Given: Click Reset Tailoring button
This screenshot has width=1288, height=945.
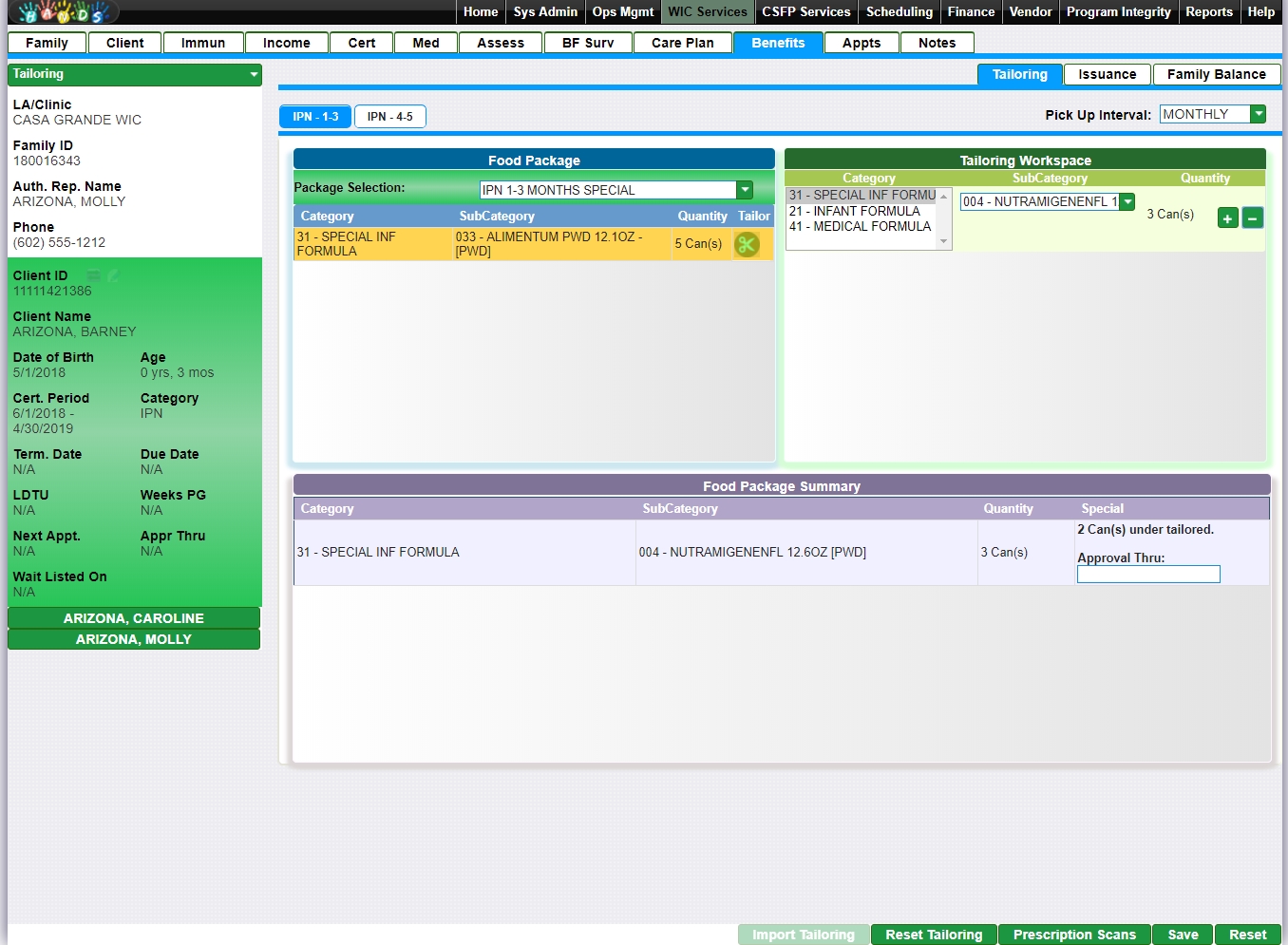Looking at the screenshot, I should point(933,935).
